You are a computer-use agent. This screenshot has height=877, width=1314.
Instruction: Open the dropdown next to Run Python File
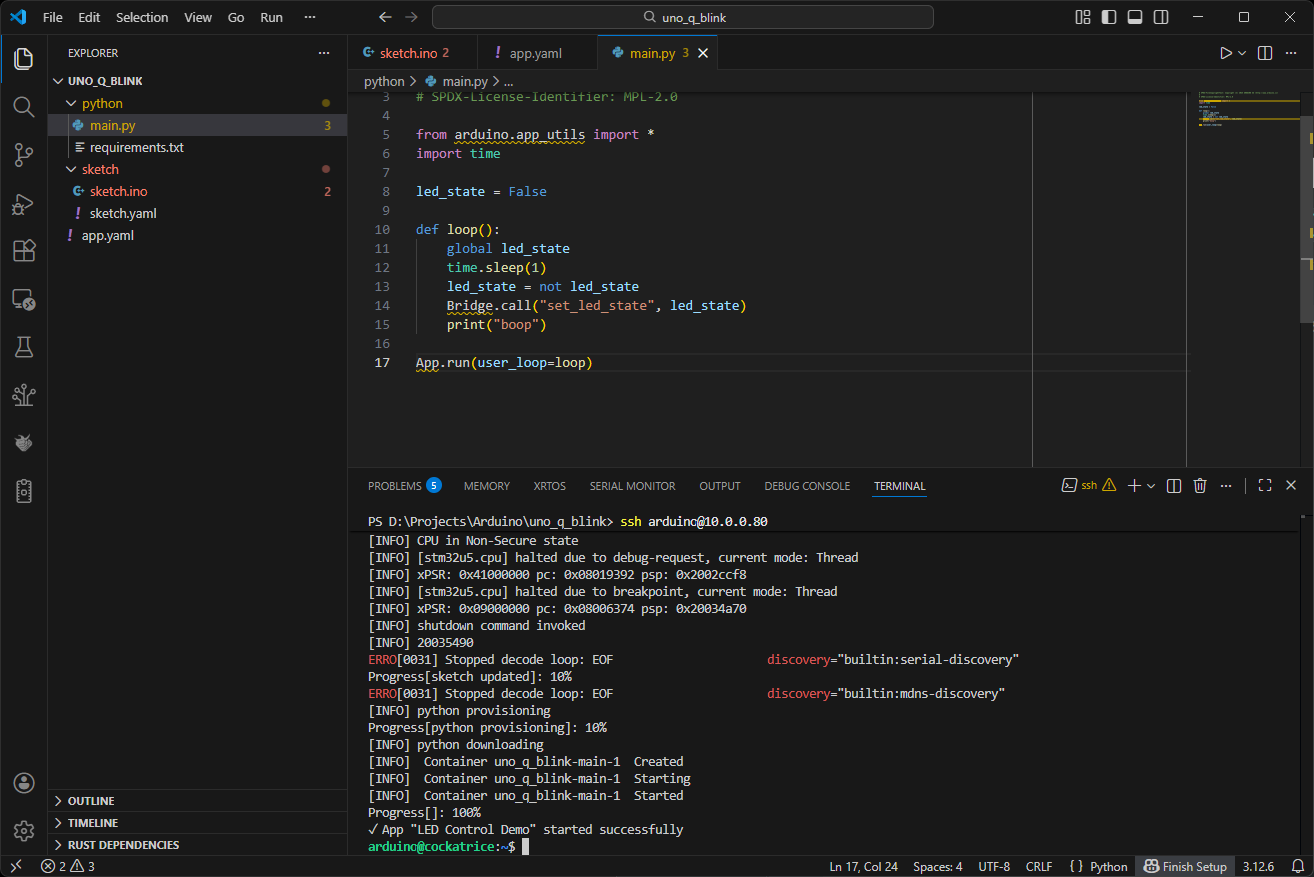pyautogui.click(x=1242, y=53)
